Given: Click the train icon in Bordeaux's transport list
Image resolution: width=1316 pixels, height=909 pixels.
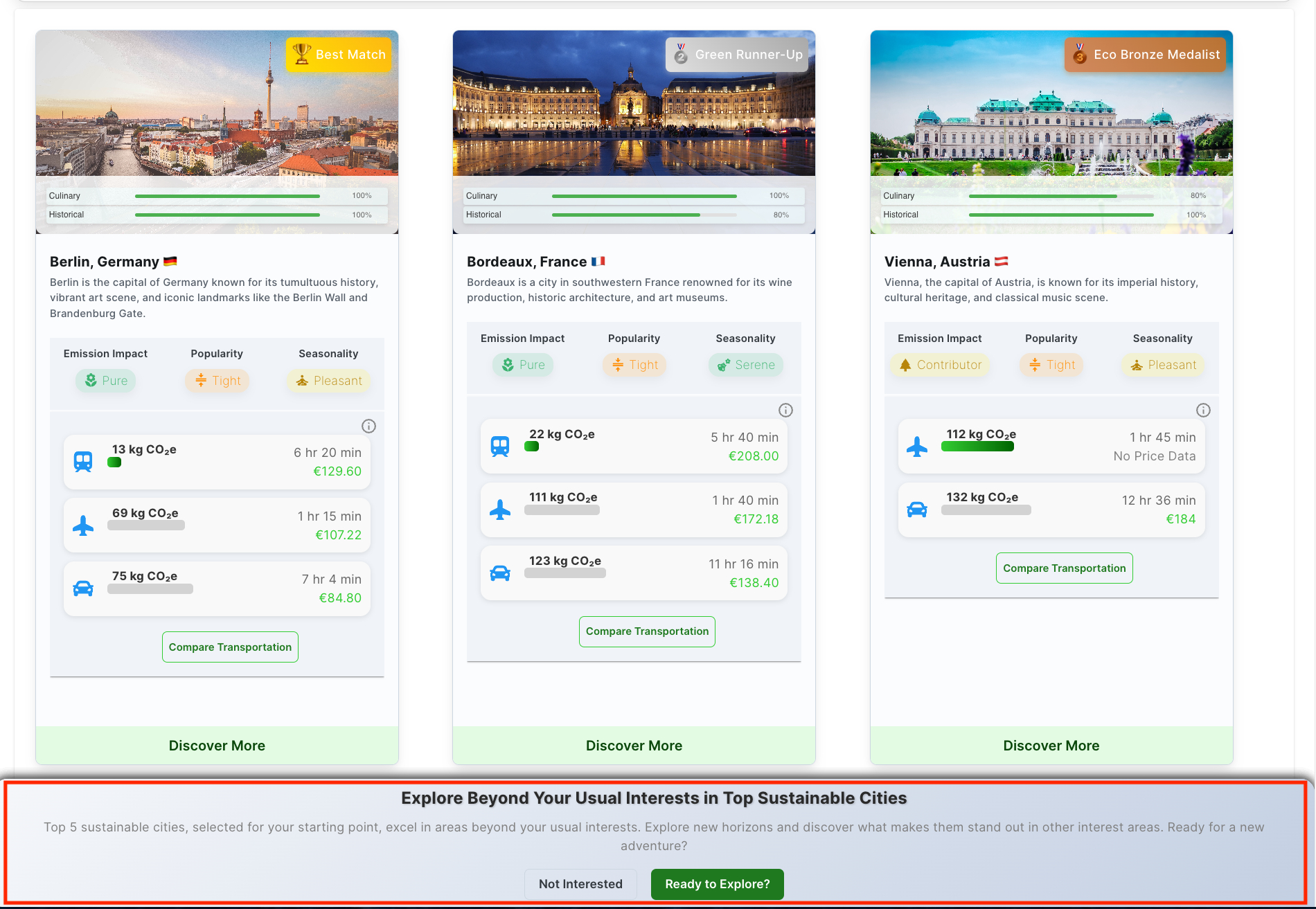Looking at the screenshot, I should (500, 447).
